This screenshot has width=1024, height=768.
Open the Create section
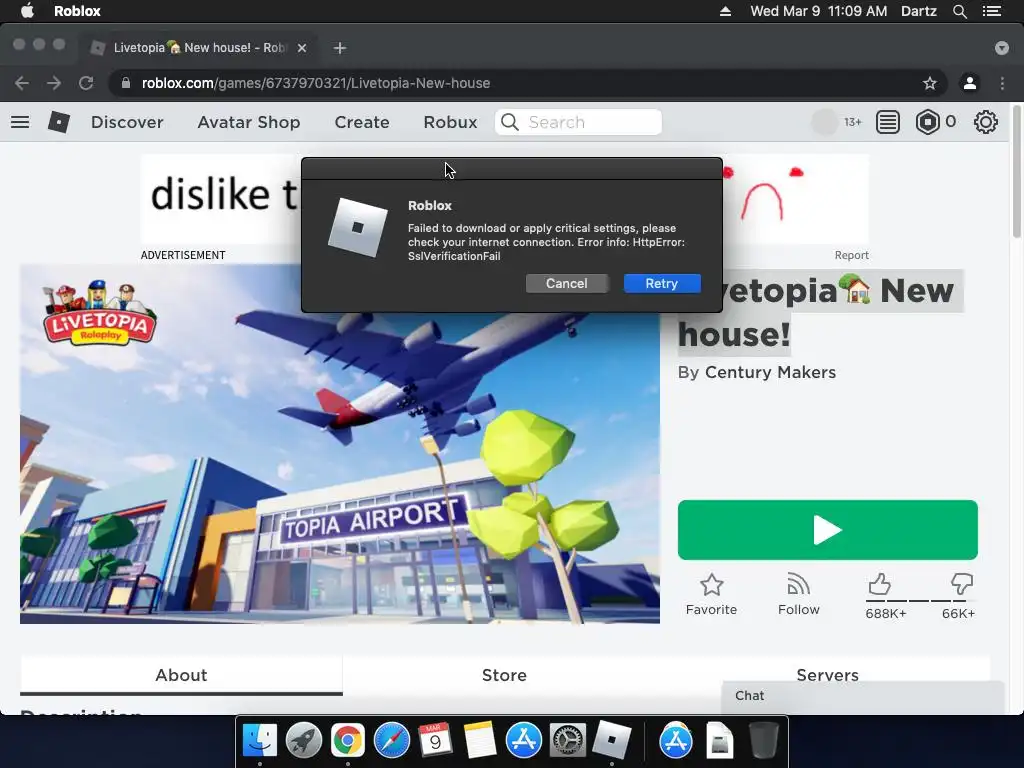click(362, 122)
